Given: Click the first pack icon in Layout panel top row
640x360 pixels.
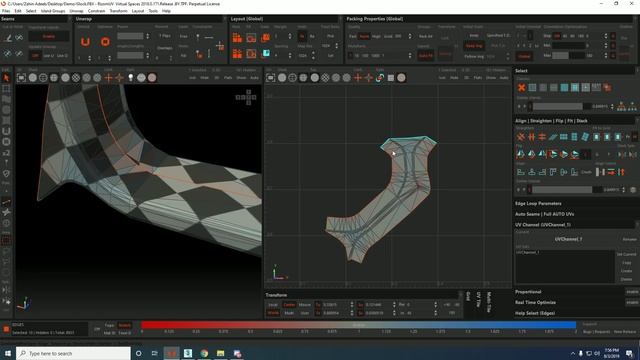Looking at the screenshot, I should (237, 38).
